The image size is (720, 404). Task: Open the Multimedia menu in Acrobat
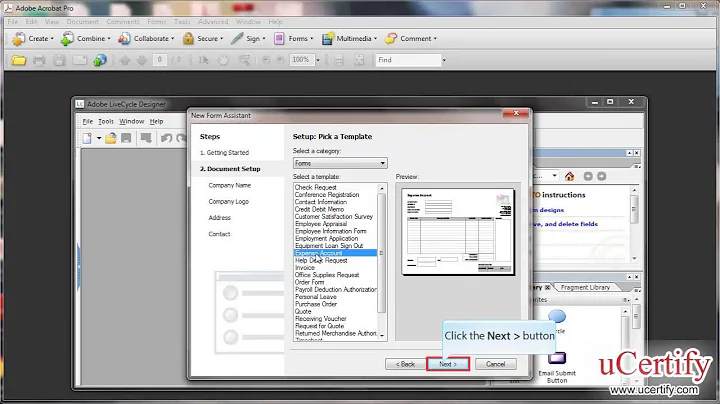click(x=349, y=39)
